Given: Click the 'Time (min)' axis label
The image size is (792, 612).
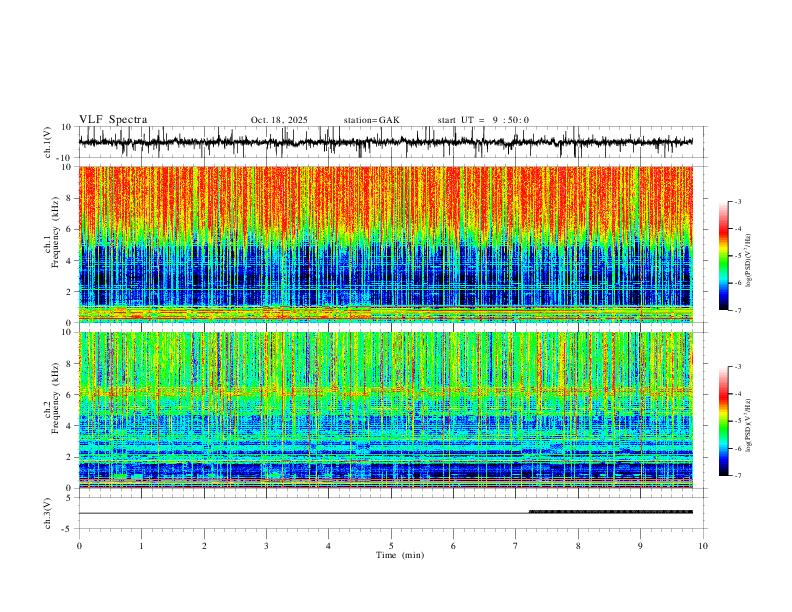Looking at the screenshot, I should (x=400, y=555).
